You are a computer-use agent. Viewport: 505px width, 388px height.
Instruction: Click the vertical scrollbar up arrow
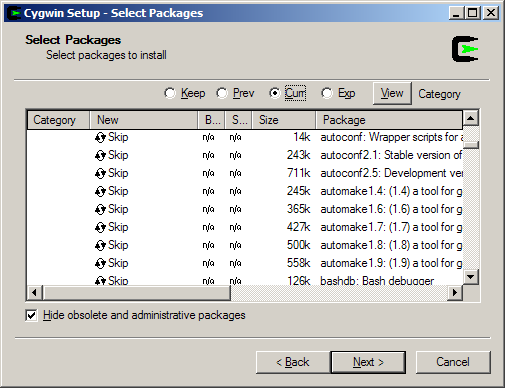click(x=471, y=118)
